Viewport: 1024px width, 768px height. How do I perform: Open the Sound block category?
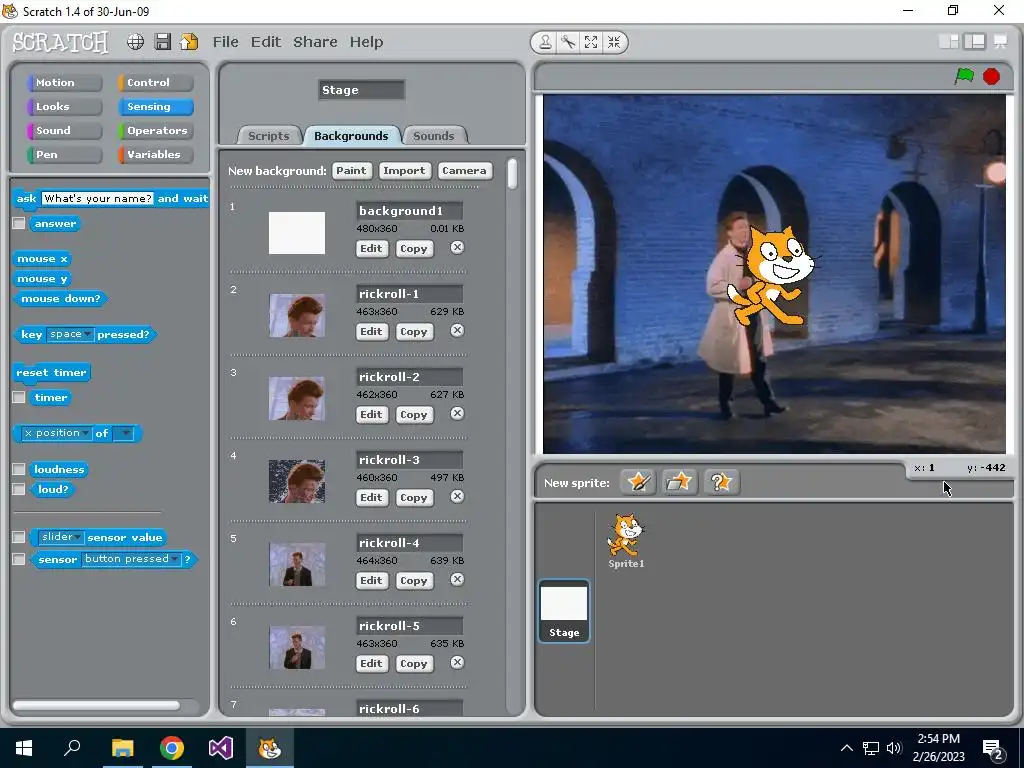click(64, 130)
